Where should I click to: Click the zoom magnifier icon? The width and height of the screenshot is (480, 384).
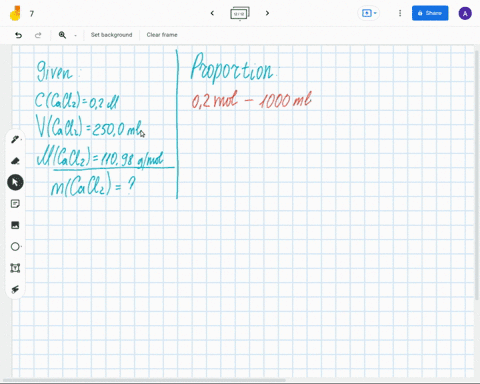[x=62, y=35]
